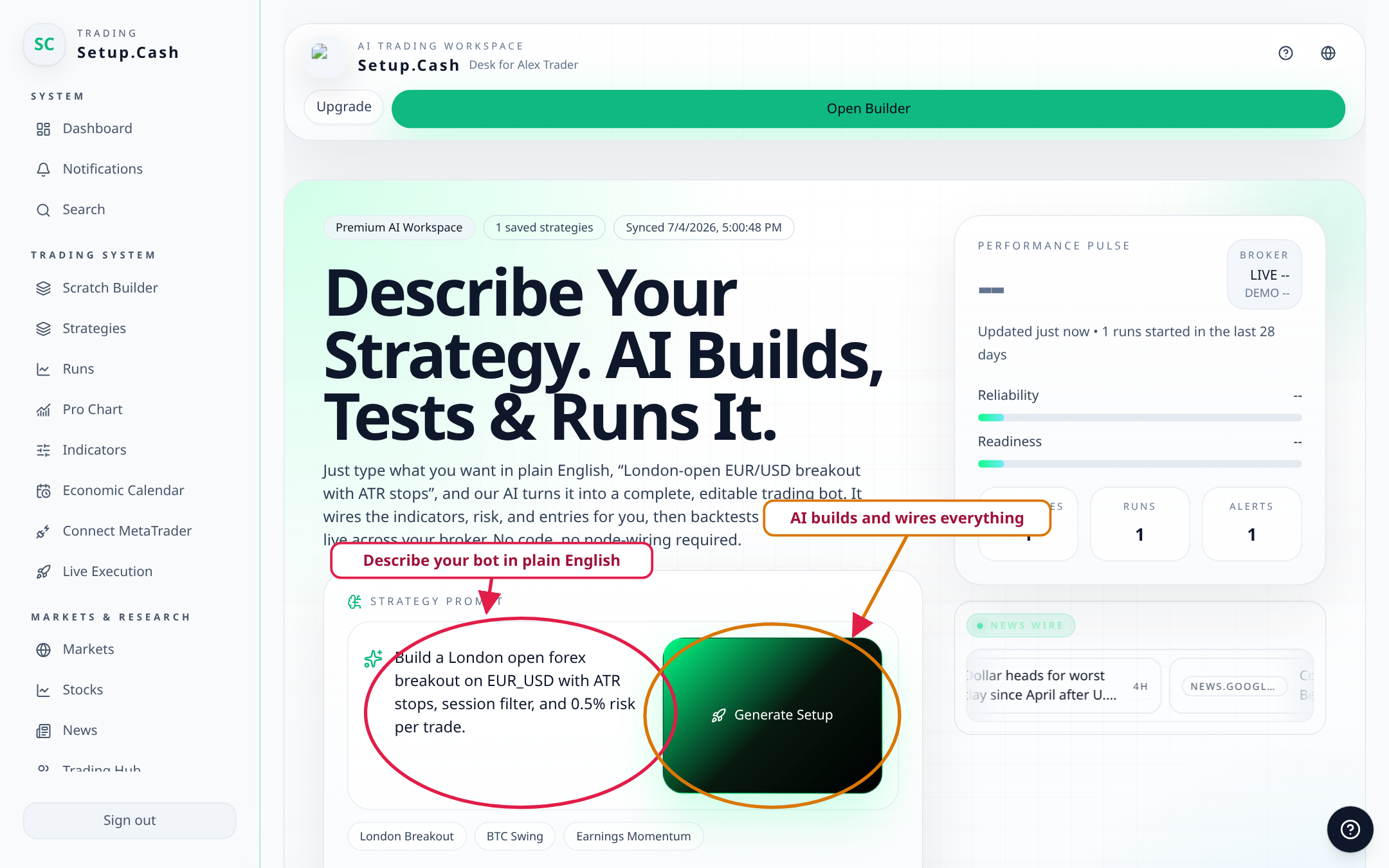Click the Live Execution rocket icon
1389x868 pixels.
click(x=43, y=572)
